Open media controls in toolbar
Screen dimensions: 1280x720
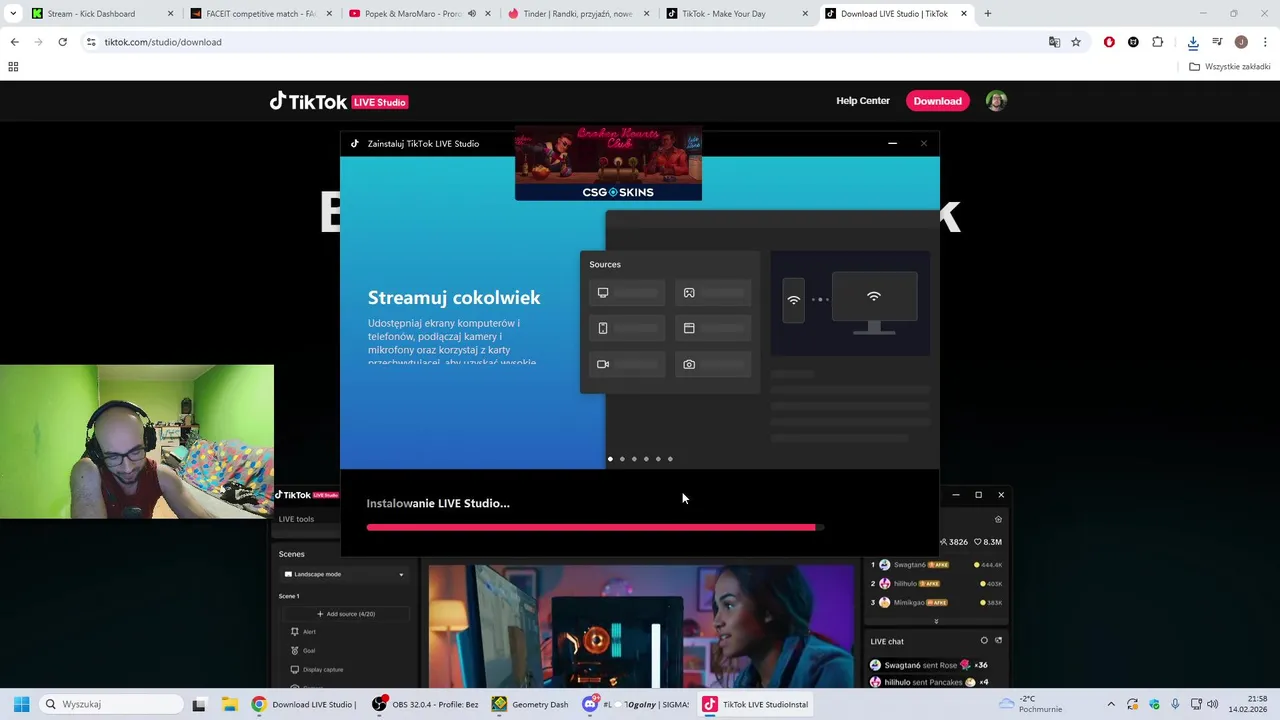click(1217, 42)
